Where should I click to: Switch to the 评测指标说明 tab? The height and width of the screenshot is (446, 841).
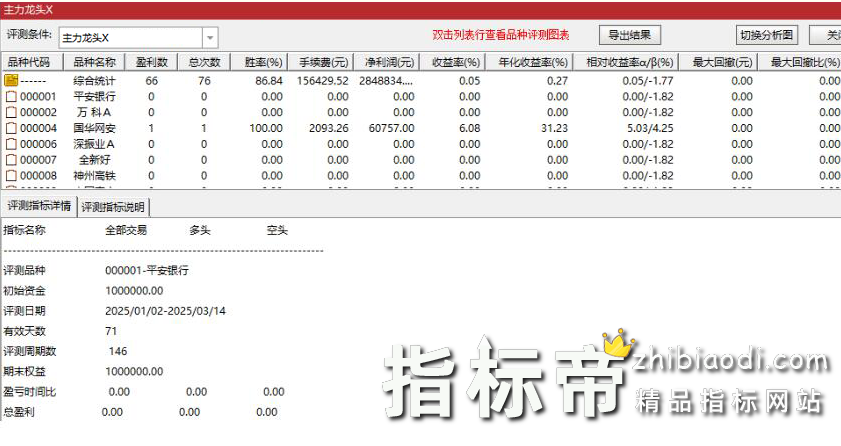pyautogui.click(x=113, y=207)
